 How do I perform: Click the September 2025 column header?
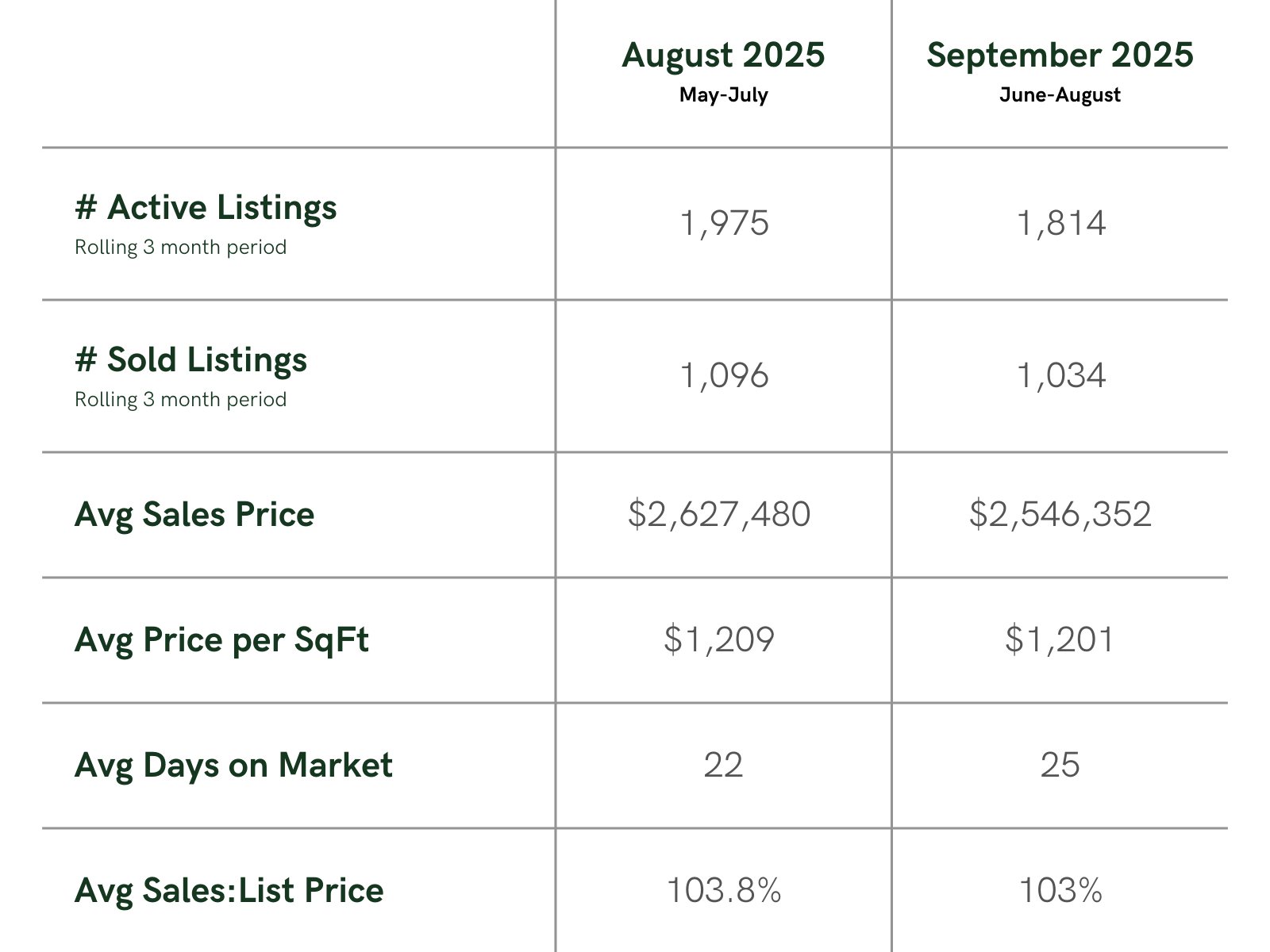(x=1060, y=56)
